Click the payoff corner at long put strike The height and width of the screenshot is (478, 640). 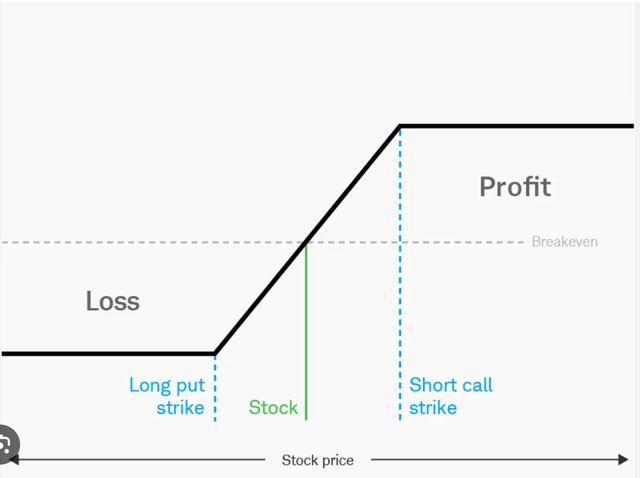pyautogui.click(x=215, y=354)
